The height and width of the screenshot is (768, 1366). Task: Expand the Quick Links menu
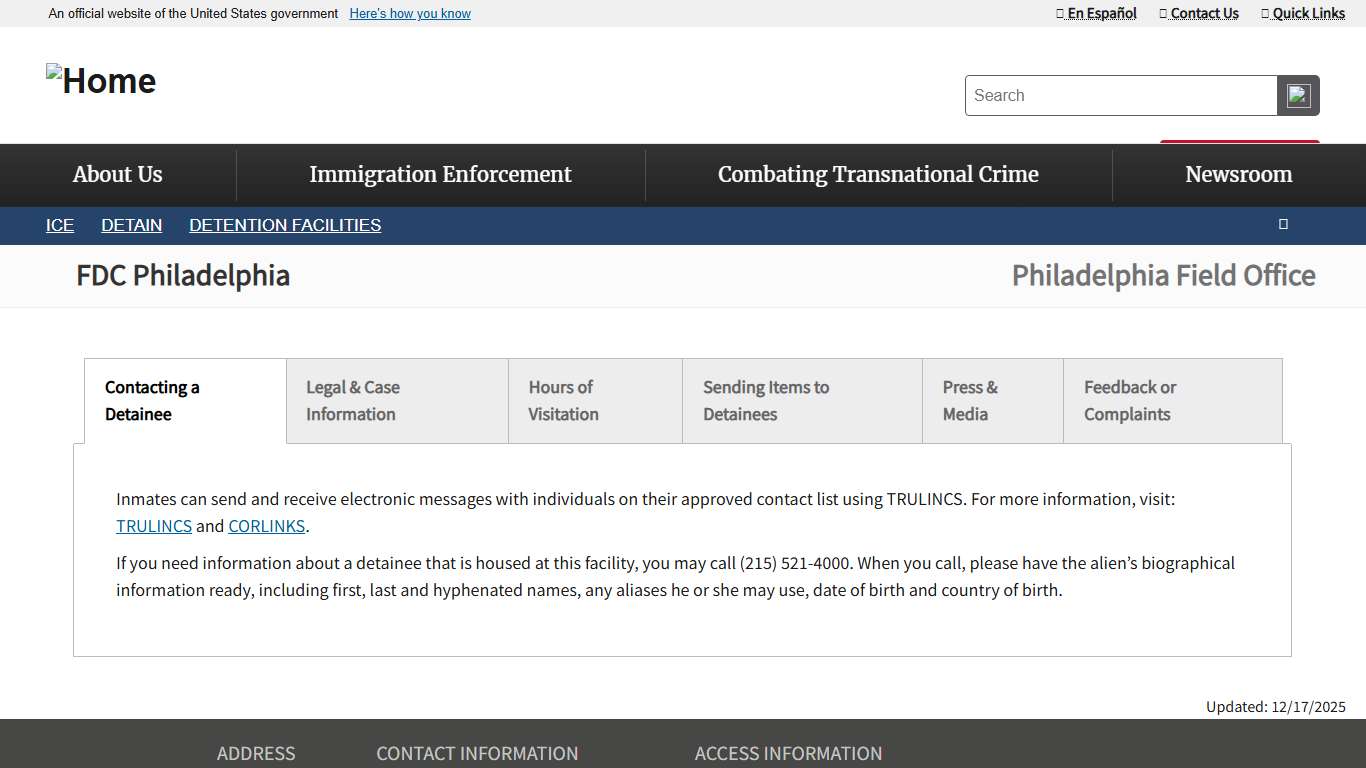click(x=1303, y=13)
